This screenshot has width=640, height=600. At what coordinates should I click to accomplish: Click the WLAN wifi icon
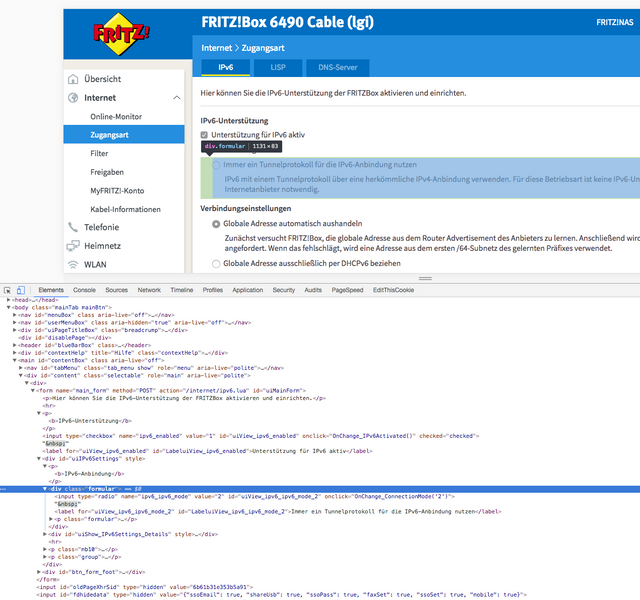click(x=73, y=265)
